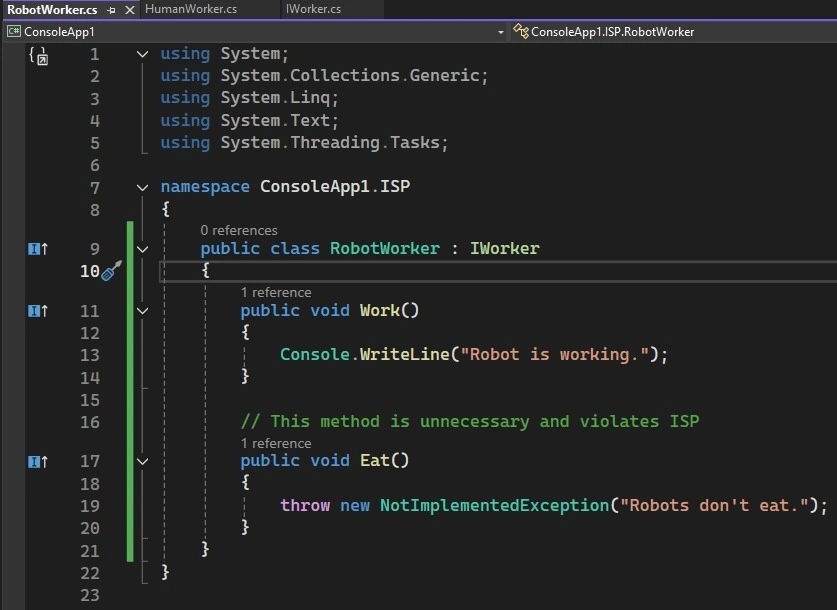Viewport: 837px width, 610px height.
Task: Click 'System.Collections.Generic' on line 2
Action: pos(350,76)
